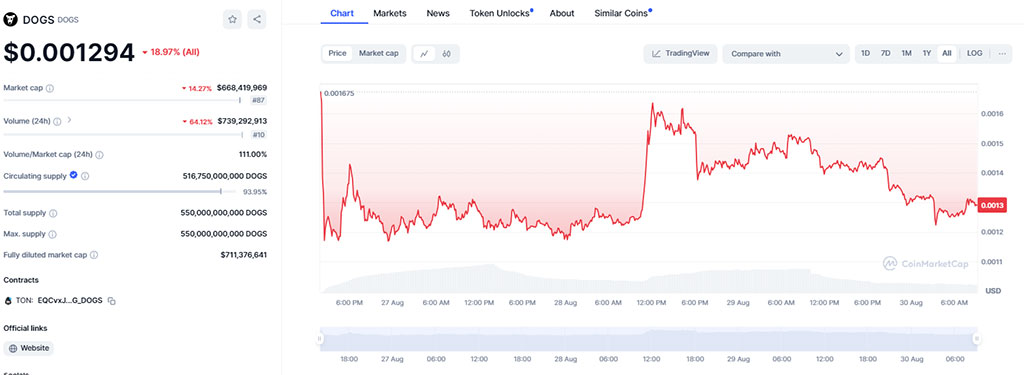Click the mini timeline range overview
This screenshot has height=375, width=1024.
(648, 339)
